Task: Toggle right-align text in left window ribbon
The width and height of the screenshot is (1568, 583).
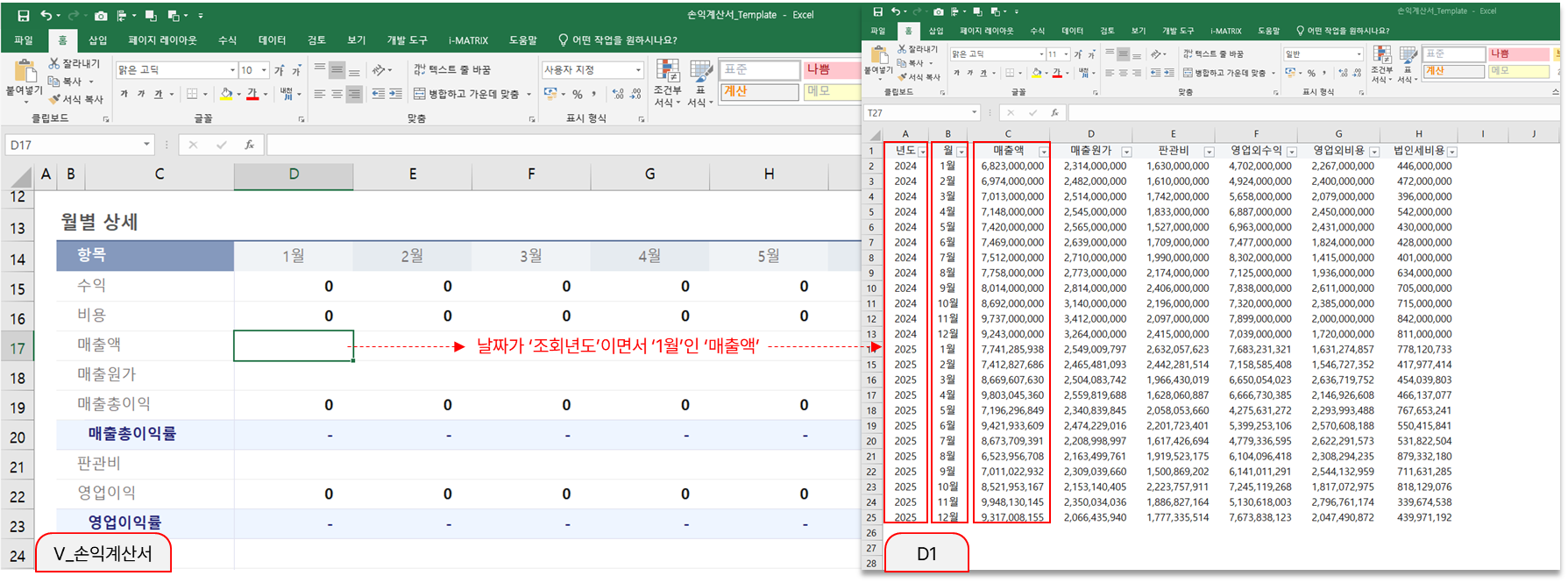Action: (x=354, y=94)
